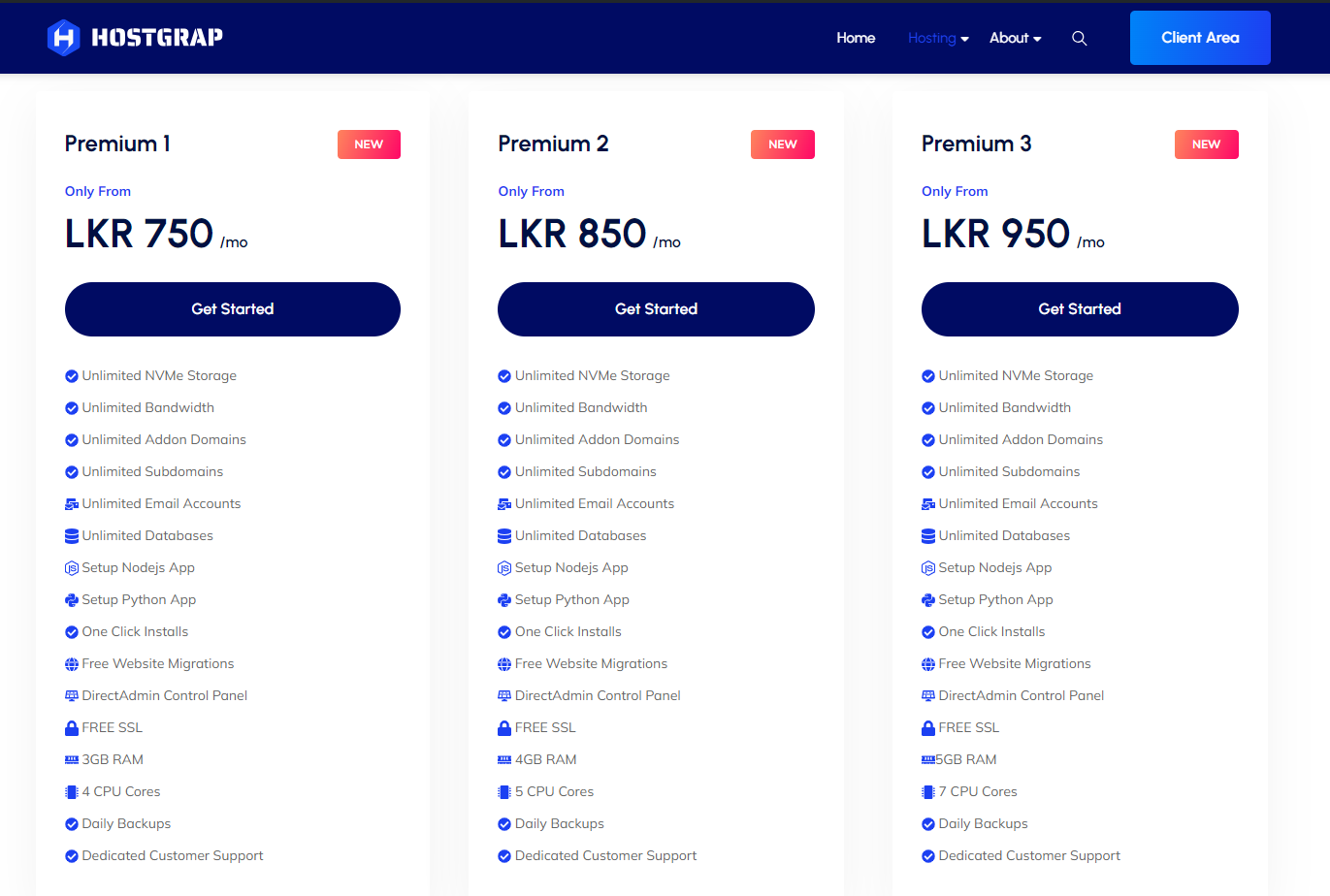Click Get Started for Premium 3
The width and height of the screenshot is (1330, 896).
[1080, 309]
